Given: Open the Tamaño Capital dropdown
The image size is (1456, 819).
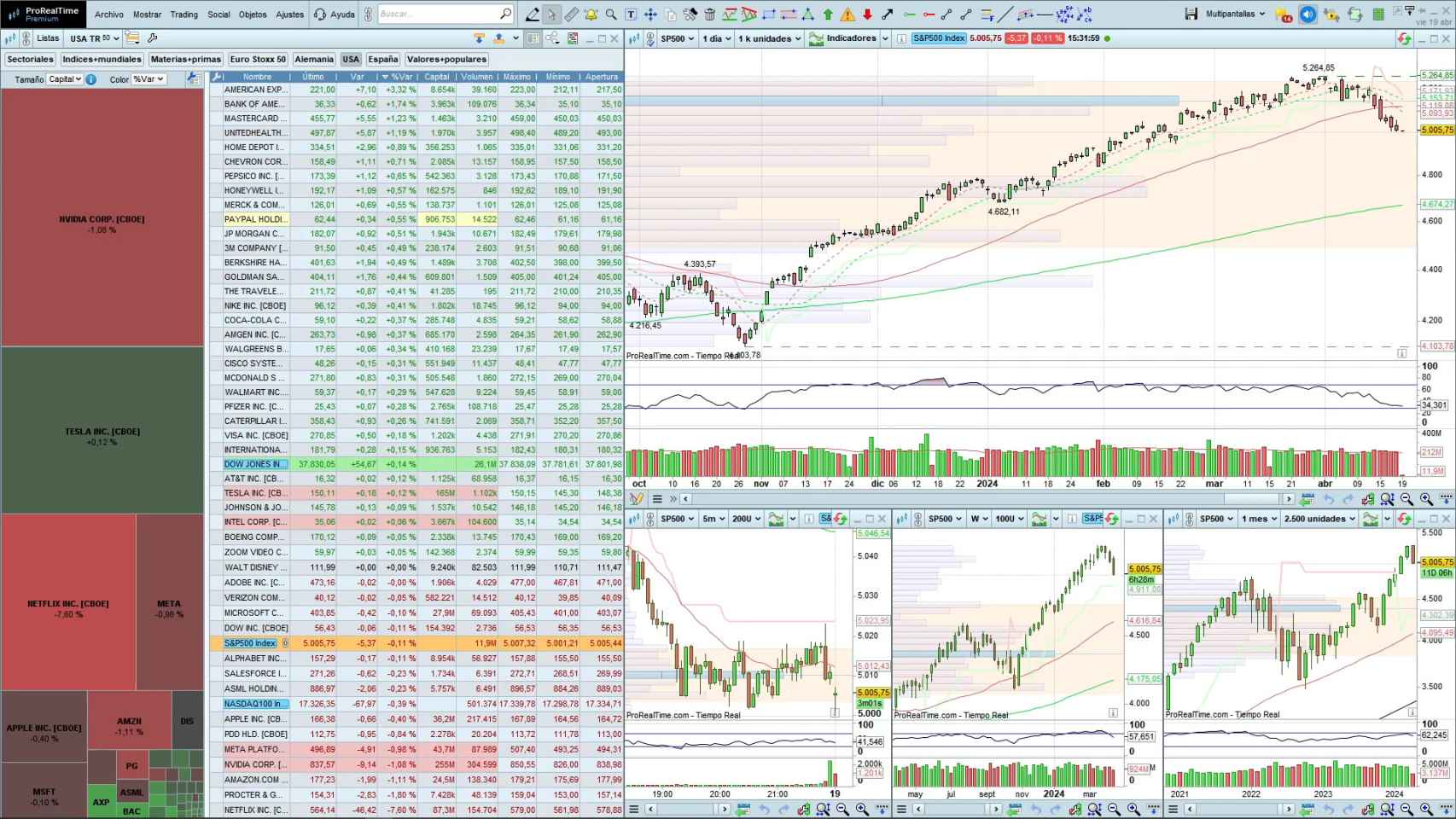Looking at the screenshot, I should tap(65, 79).
